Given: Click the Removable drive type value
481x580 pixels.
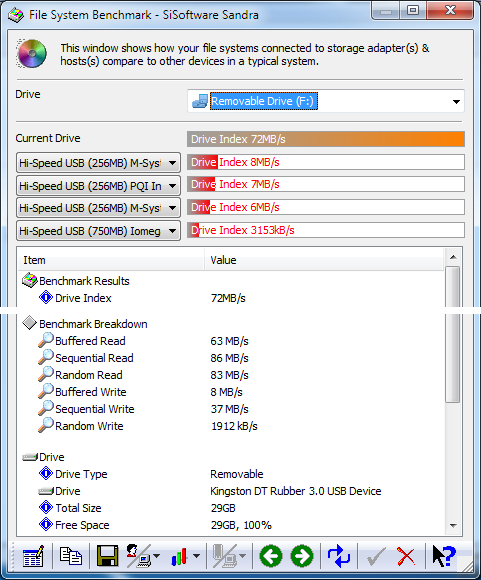Looking at the screenshot, I should (237, 474).
